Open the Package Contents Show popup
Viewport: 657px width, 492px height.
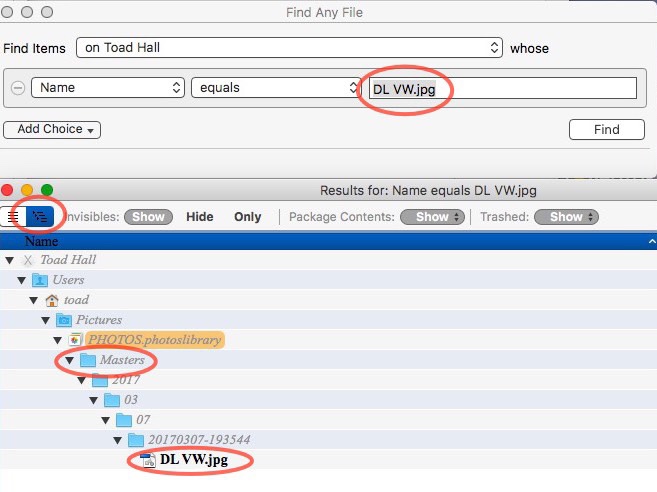(432, 217)
